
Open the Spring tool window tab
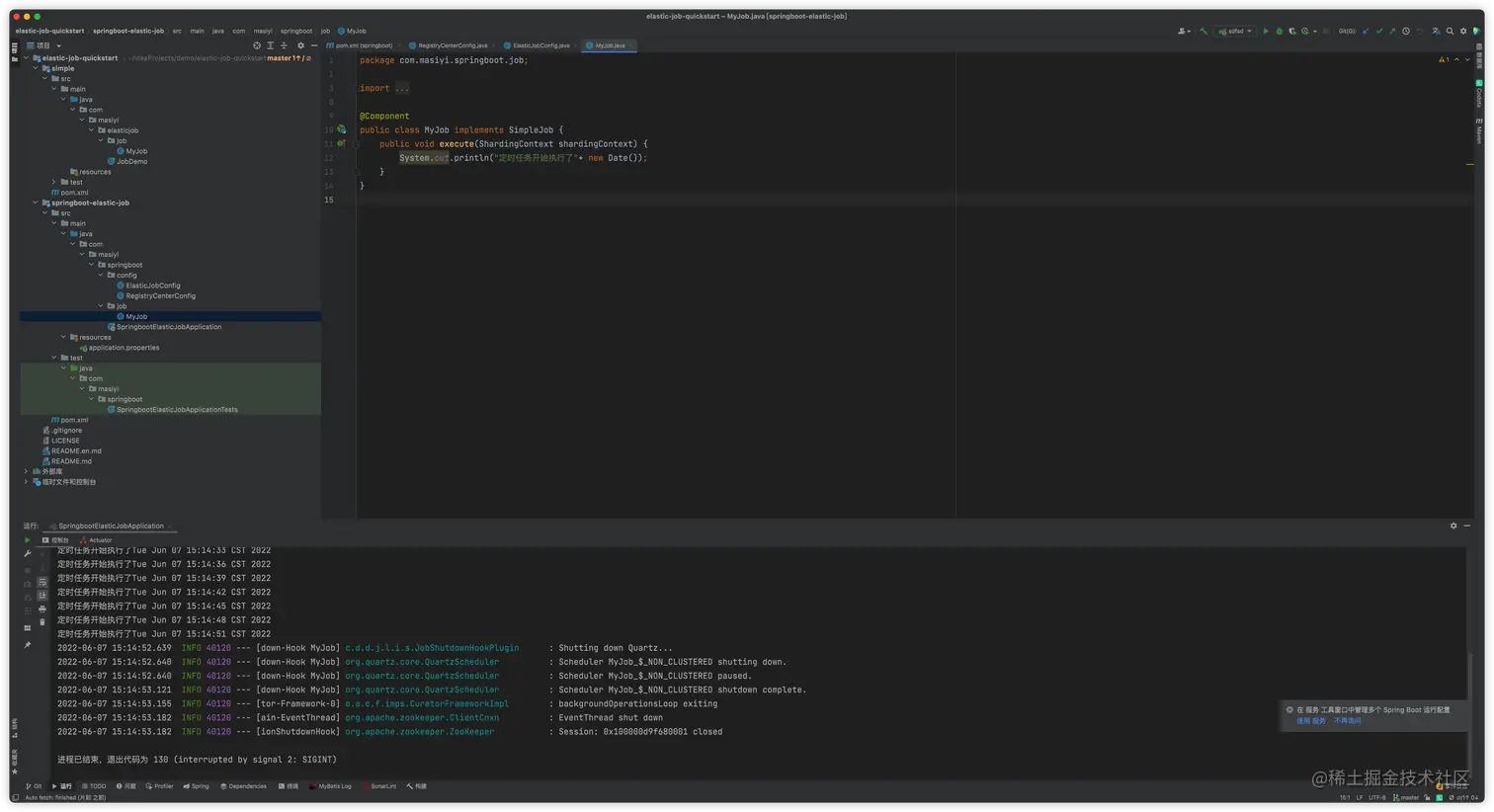click(x=197, y=786)
